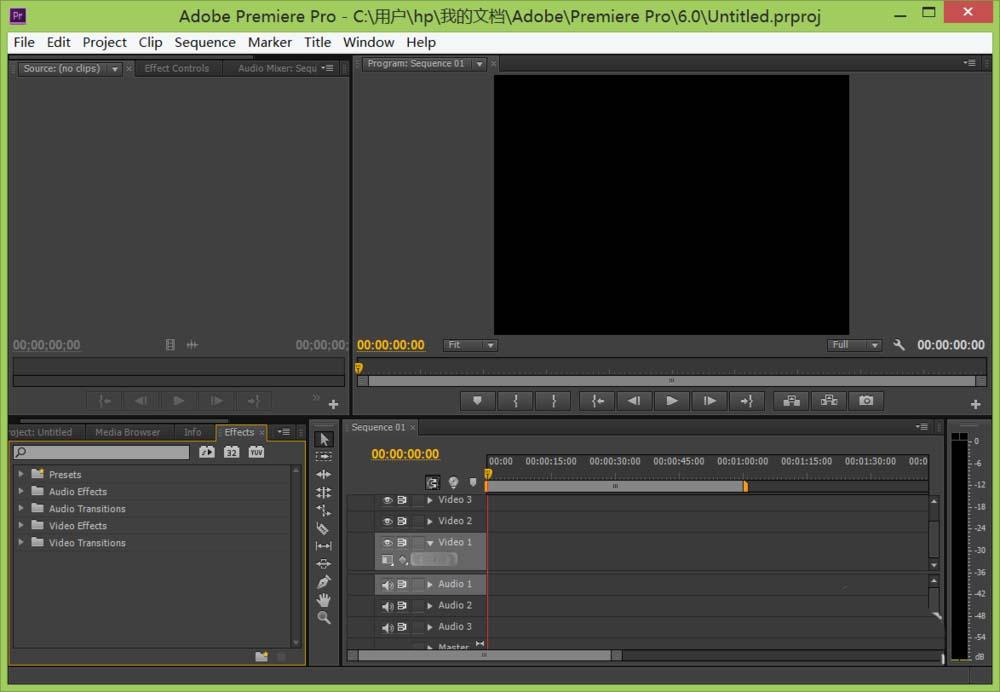Click the Effects search field
The height and width of the screenshot is (692, 1000).
pyautogui.click(x=101, y=453)
